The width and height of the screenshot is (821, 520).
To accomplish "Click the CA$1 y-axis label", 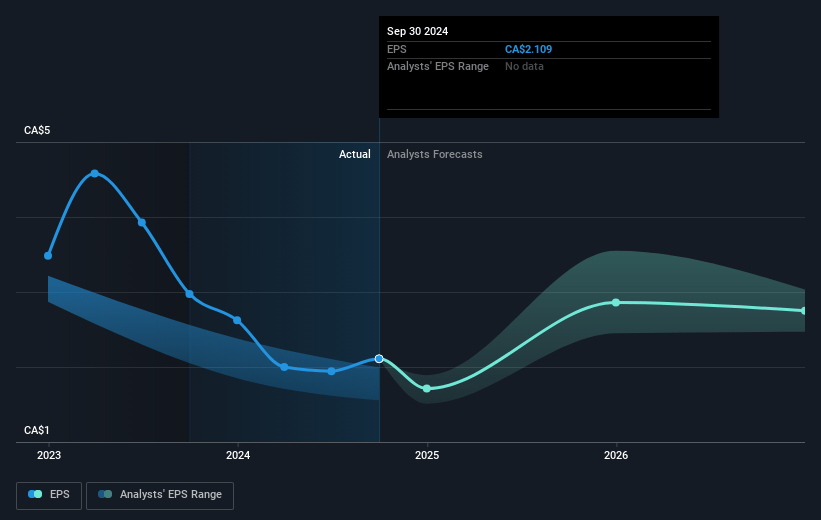I will click(37, 430).
